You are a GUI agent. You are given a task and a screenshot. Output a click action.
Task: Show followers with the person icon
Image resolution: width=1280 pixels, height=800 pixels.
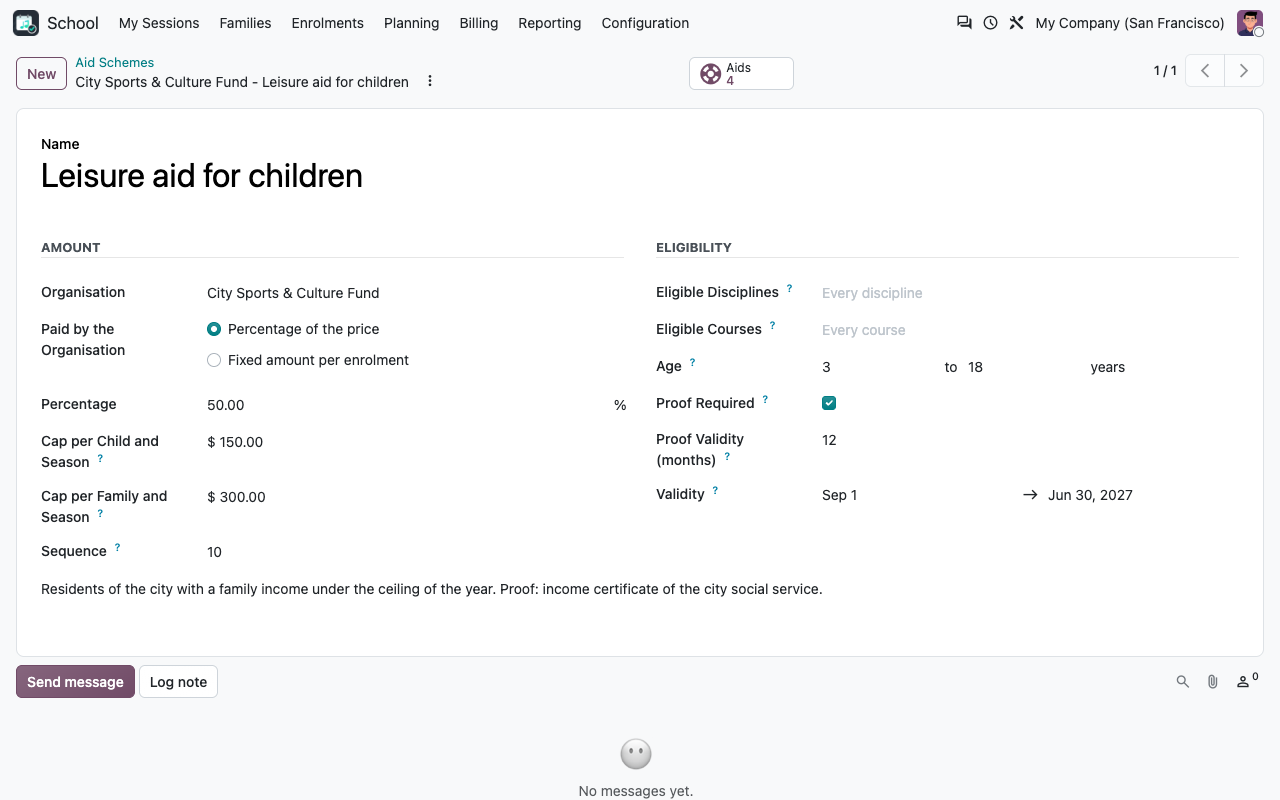(x=1247, y=681)
